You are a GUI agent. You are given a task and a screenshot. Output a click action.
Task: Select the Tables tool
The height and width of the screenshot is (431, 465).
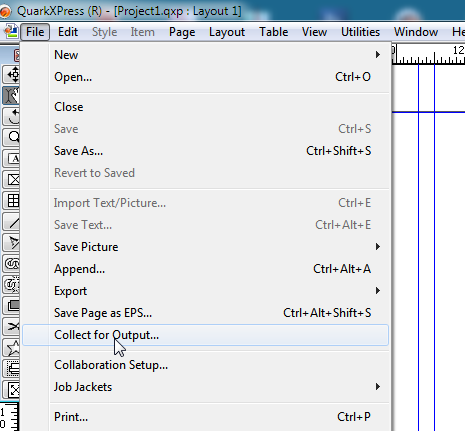[x=12, y=200]
